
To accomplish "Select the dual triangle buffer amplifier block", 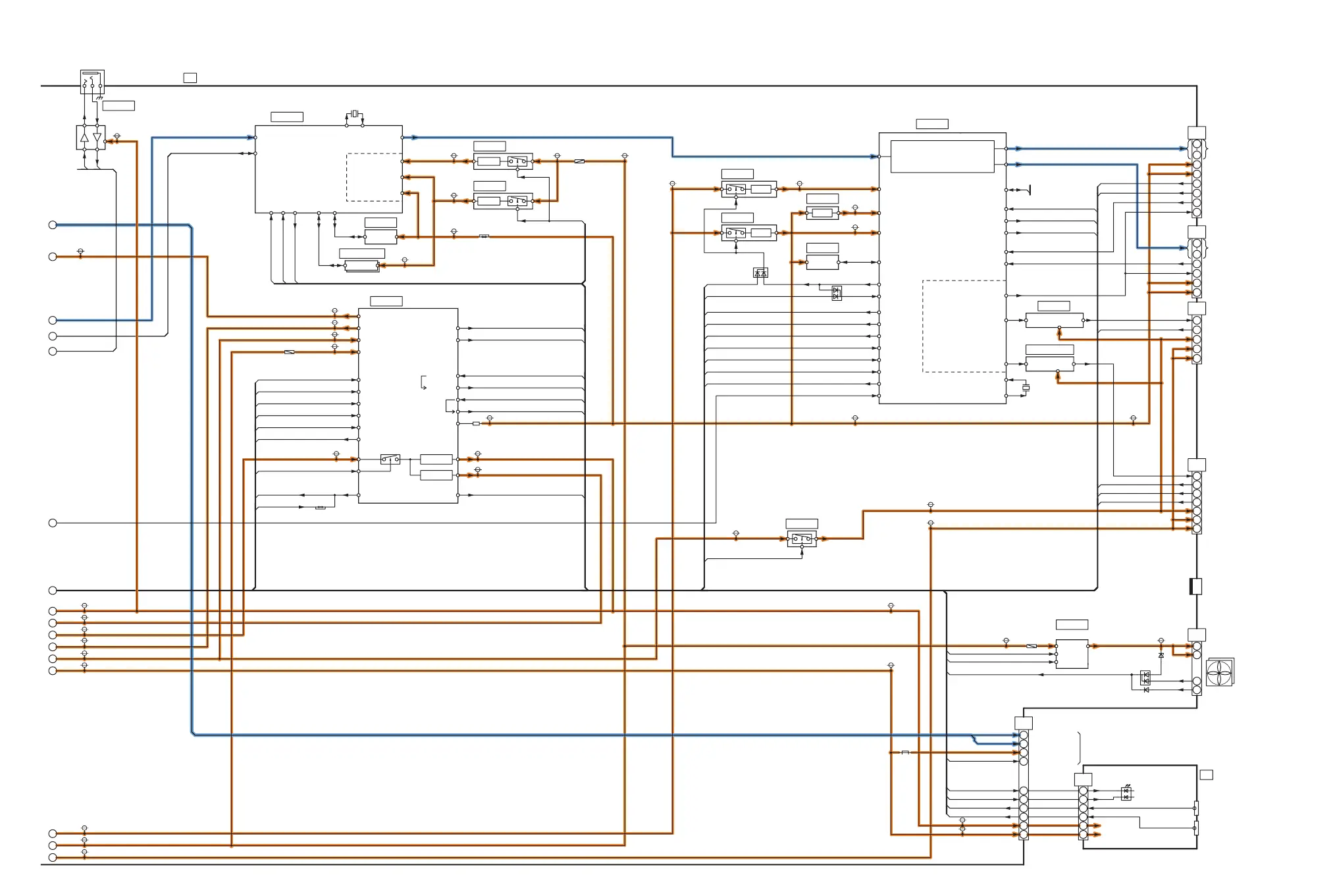I will tap(91, 138).
